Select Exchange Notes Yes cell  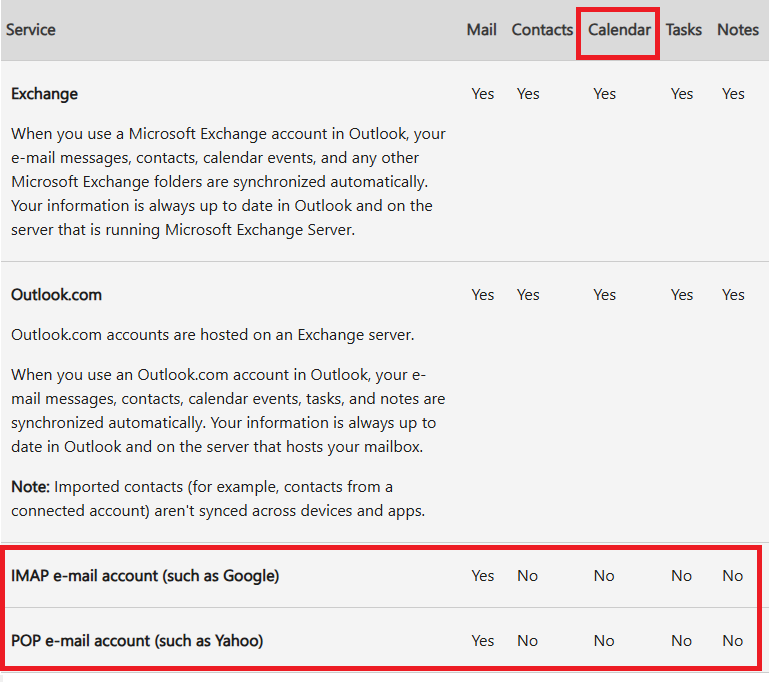point(733,94)
